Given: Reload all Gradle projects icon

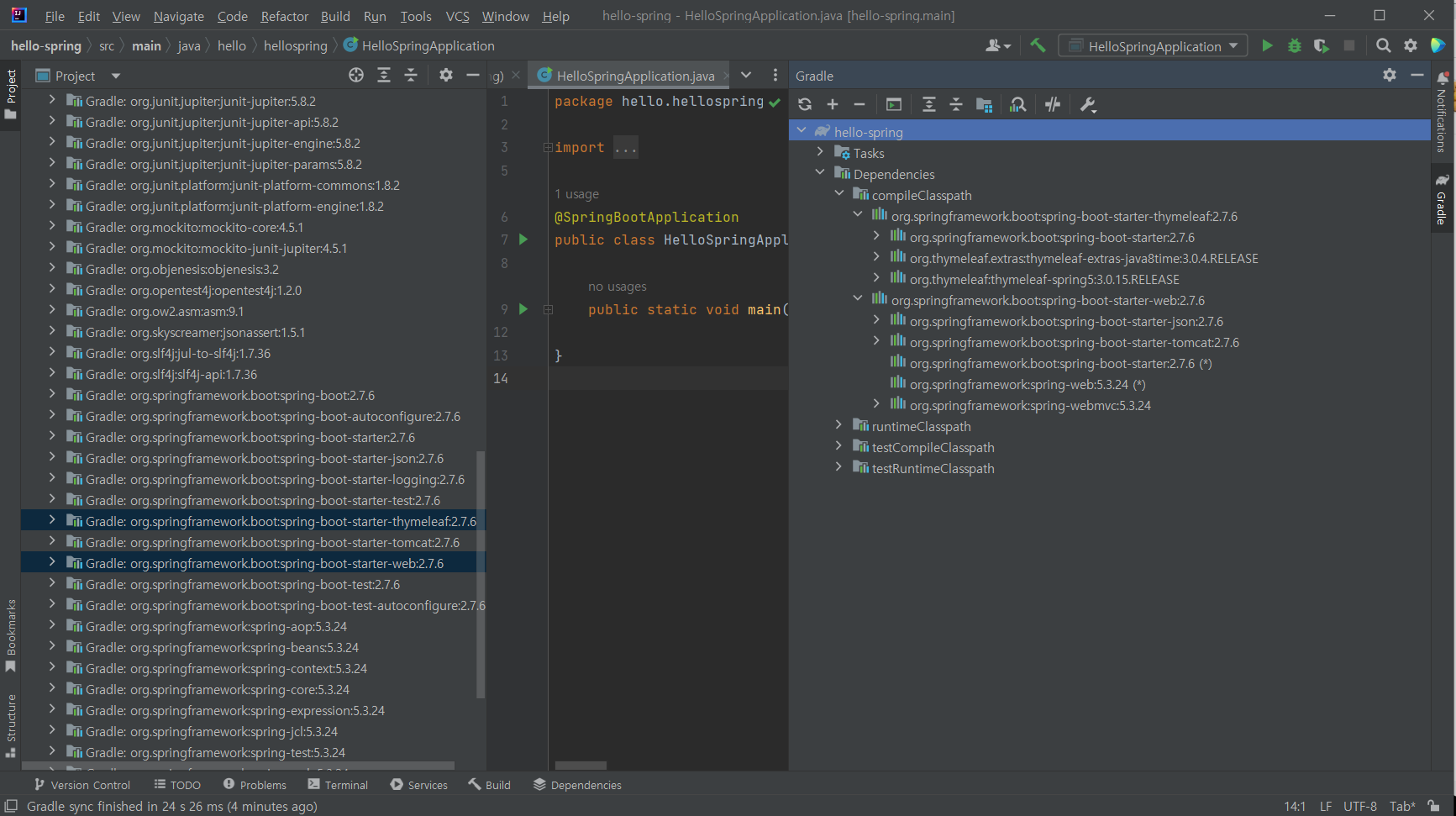Looking at the screenshot, I should point(805,105).
